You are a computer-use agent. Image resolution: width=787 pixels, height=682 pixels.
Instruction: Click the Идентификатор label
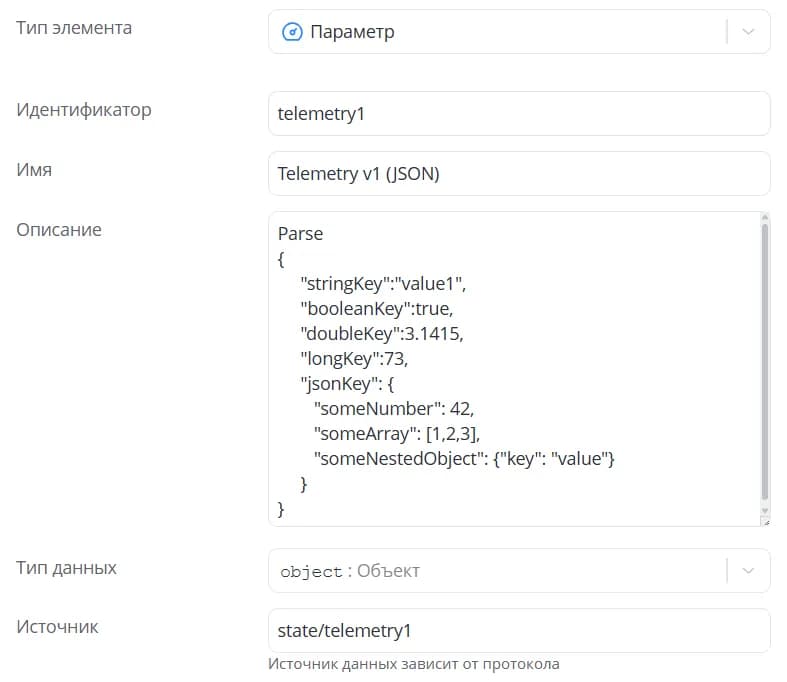click(84, 110)
